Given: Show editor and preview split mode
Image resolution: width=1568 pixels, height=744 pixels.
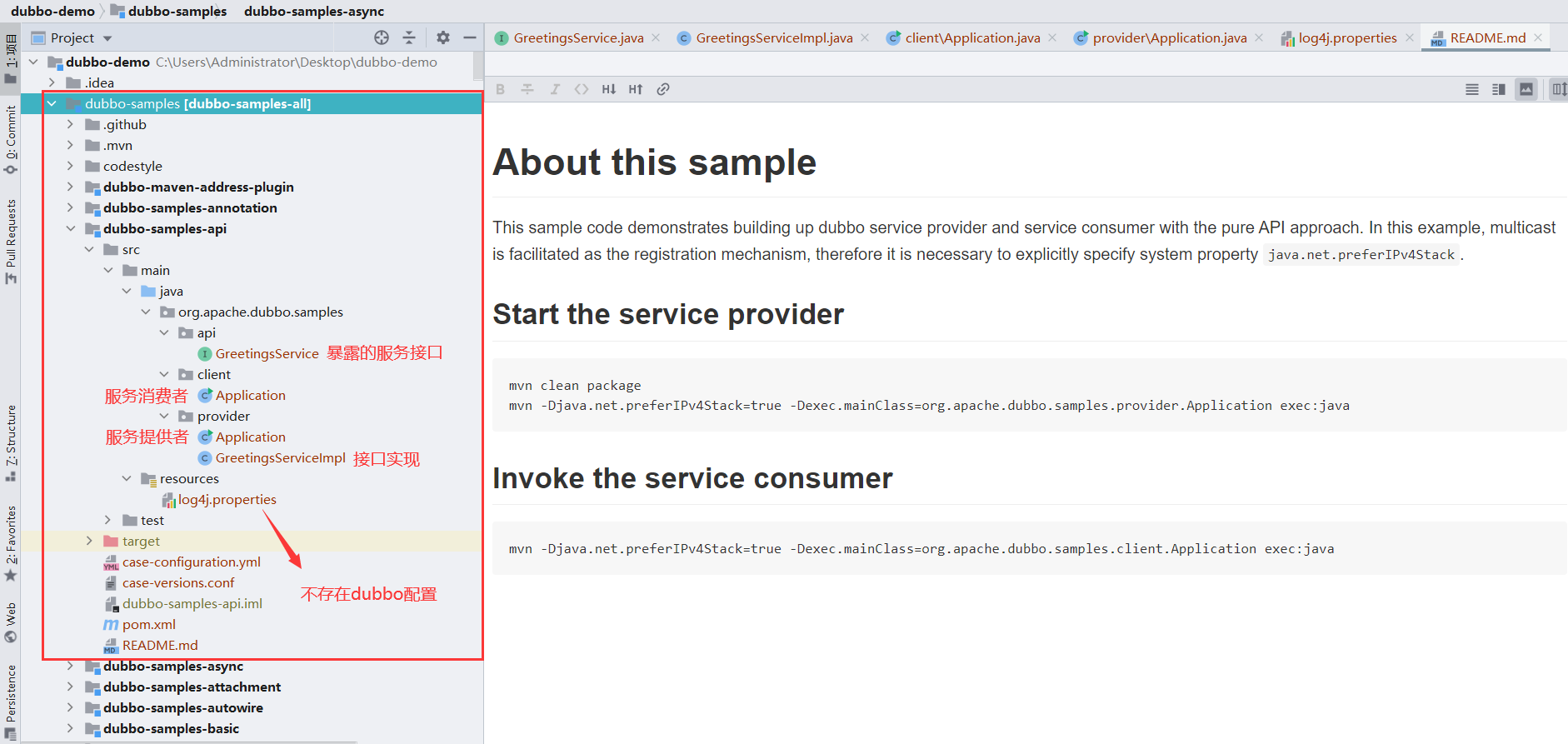Looking at the screenshot, I should (1499, 89).
